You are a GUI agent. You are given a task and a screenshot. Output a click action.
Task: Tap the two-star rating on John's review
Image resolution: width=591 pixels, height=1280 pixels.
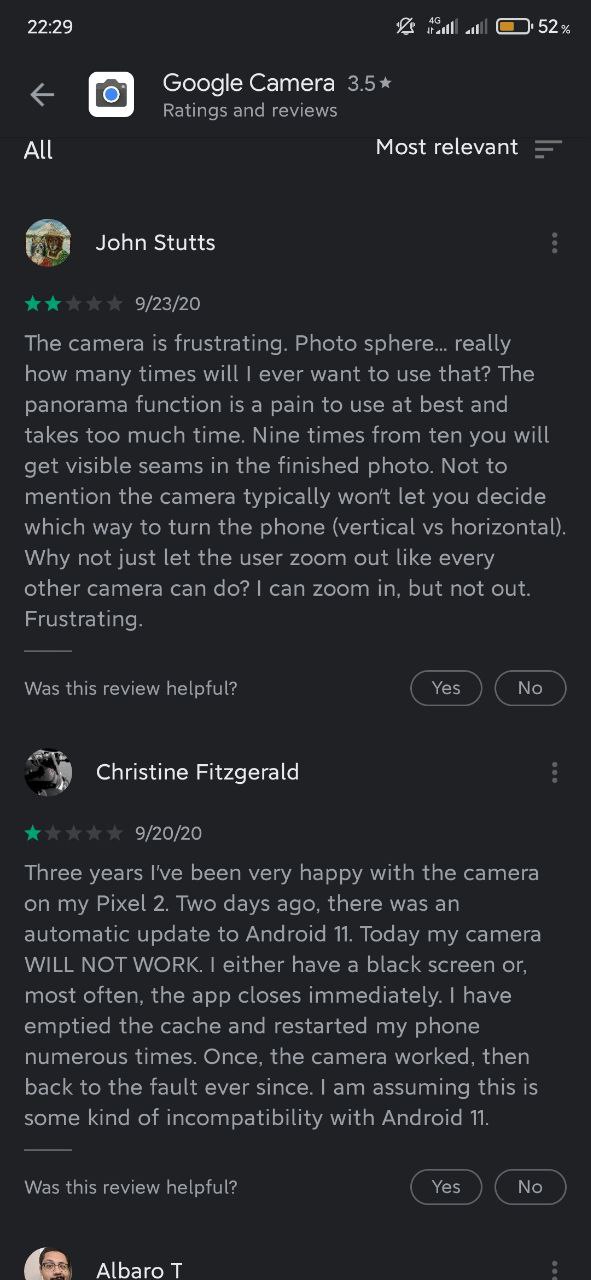74,303
